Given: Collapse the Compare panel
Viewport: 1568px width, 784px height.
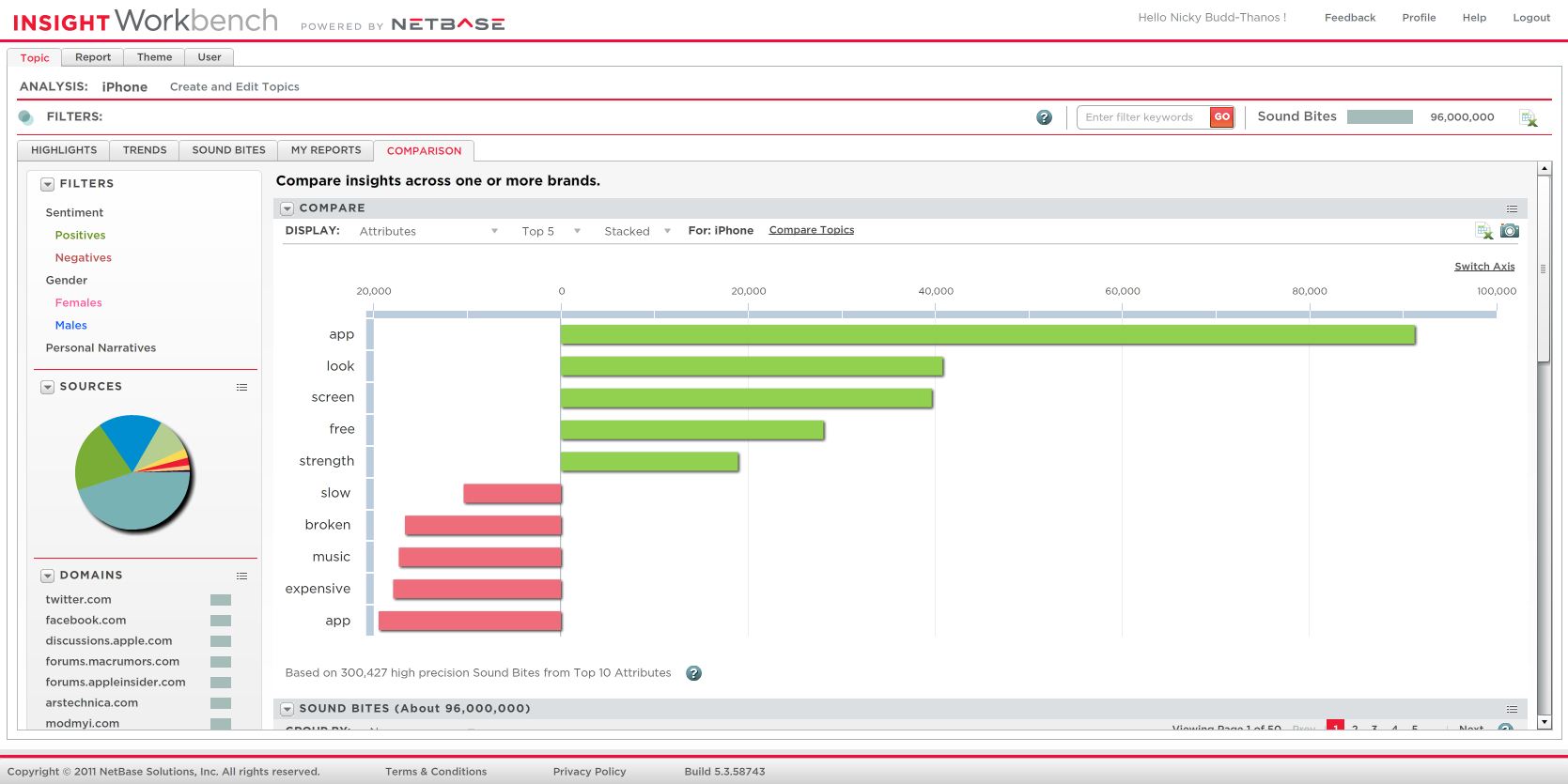Looking at the screenshot, I should click(287, 208).
